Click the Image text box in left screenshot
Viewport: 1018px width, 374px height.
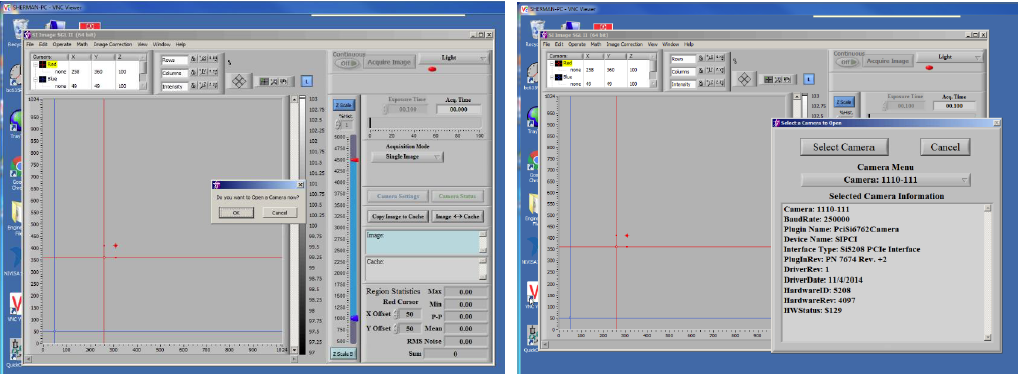point(422,242)
